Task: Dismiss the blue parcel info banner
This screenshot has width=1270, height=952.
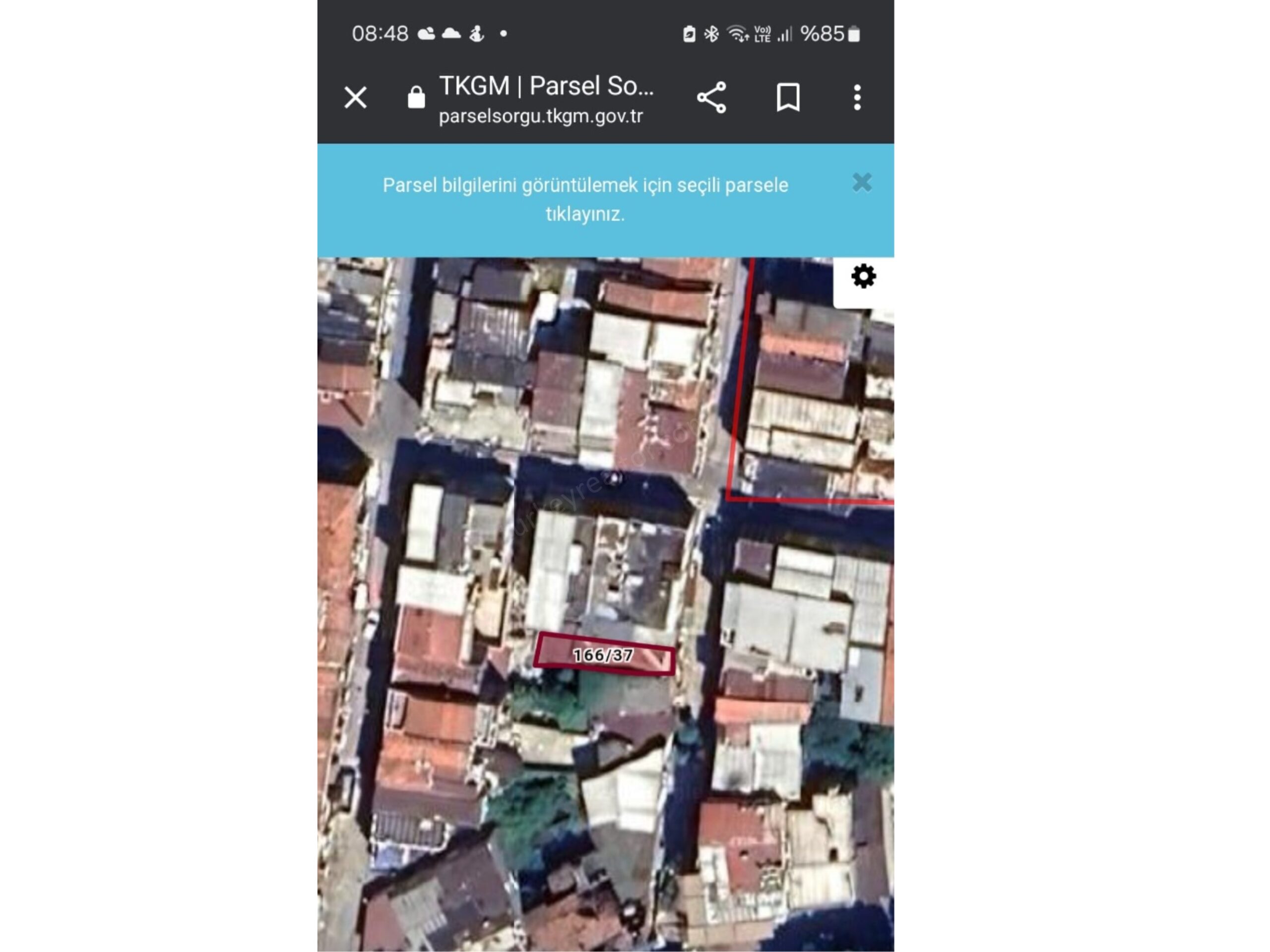Action: [x=862, y=183]
